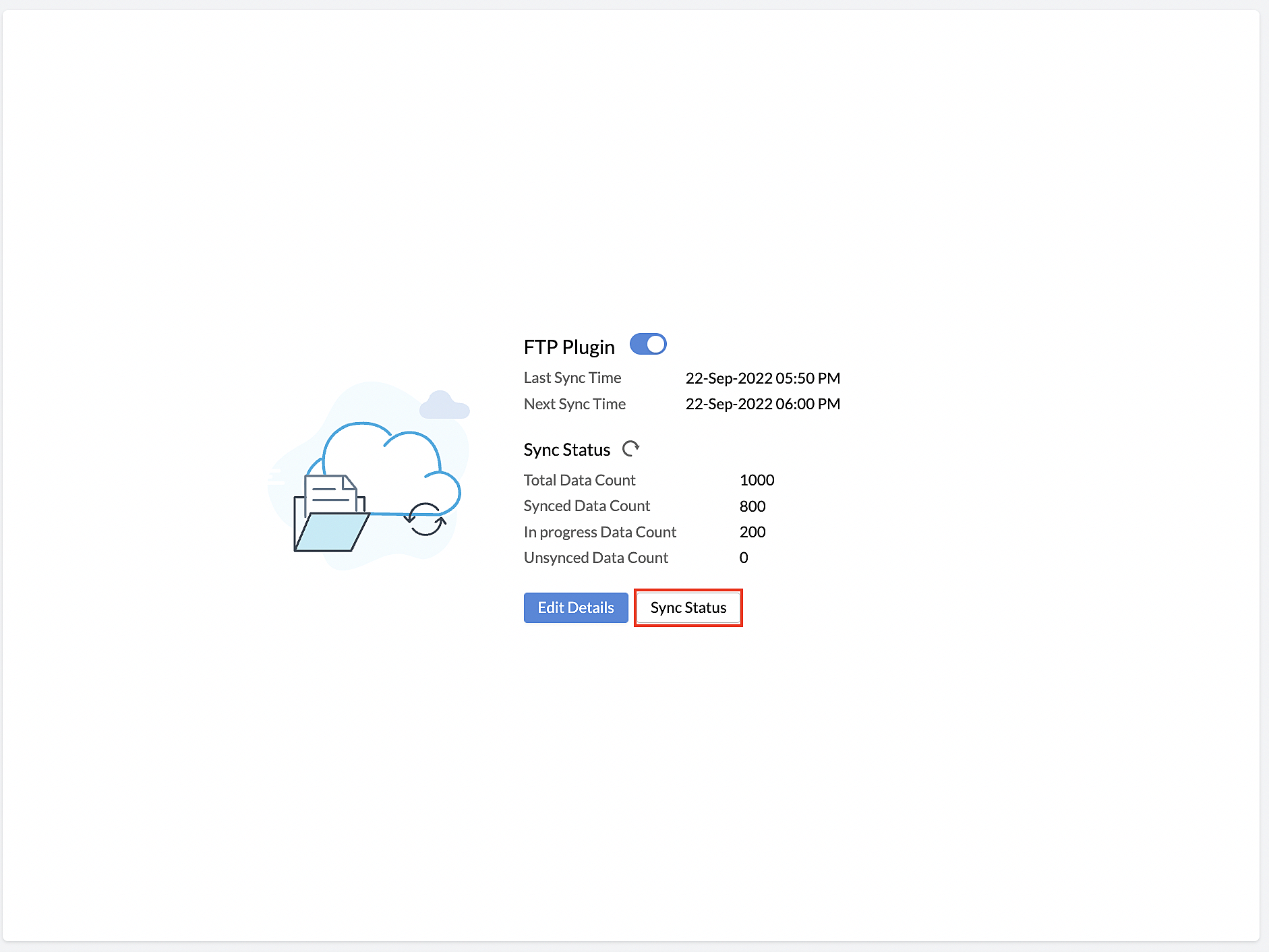Open Edit Details for the FTP plugin
This screenshot has width=1269, height=952.
[576, 607]
